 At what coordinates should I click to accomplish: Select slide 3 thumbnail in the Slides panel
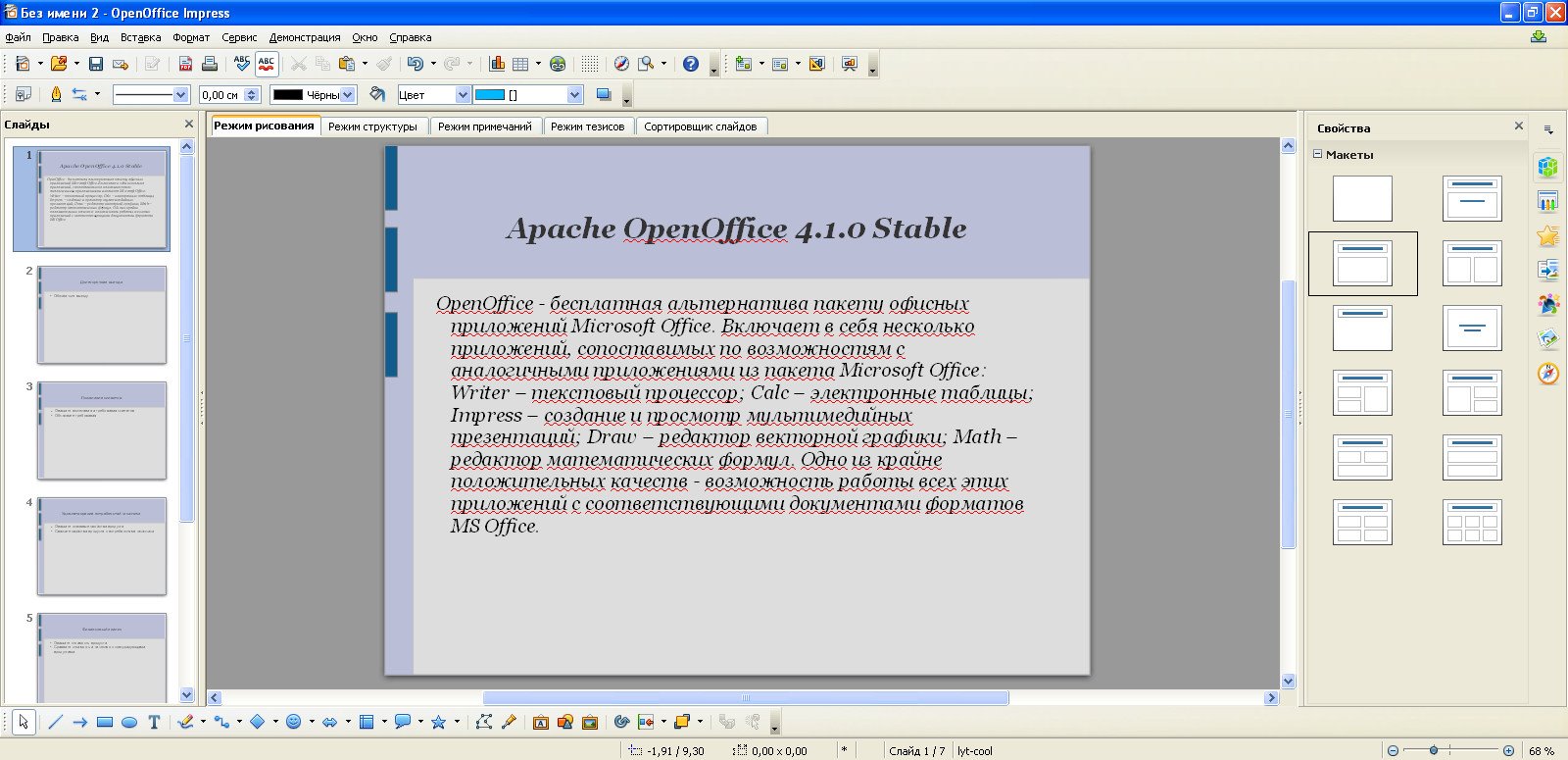102,431
